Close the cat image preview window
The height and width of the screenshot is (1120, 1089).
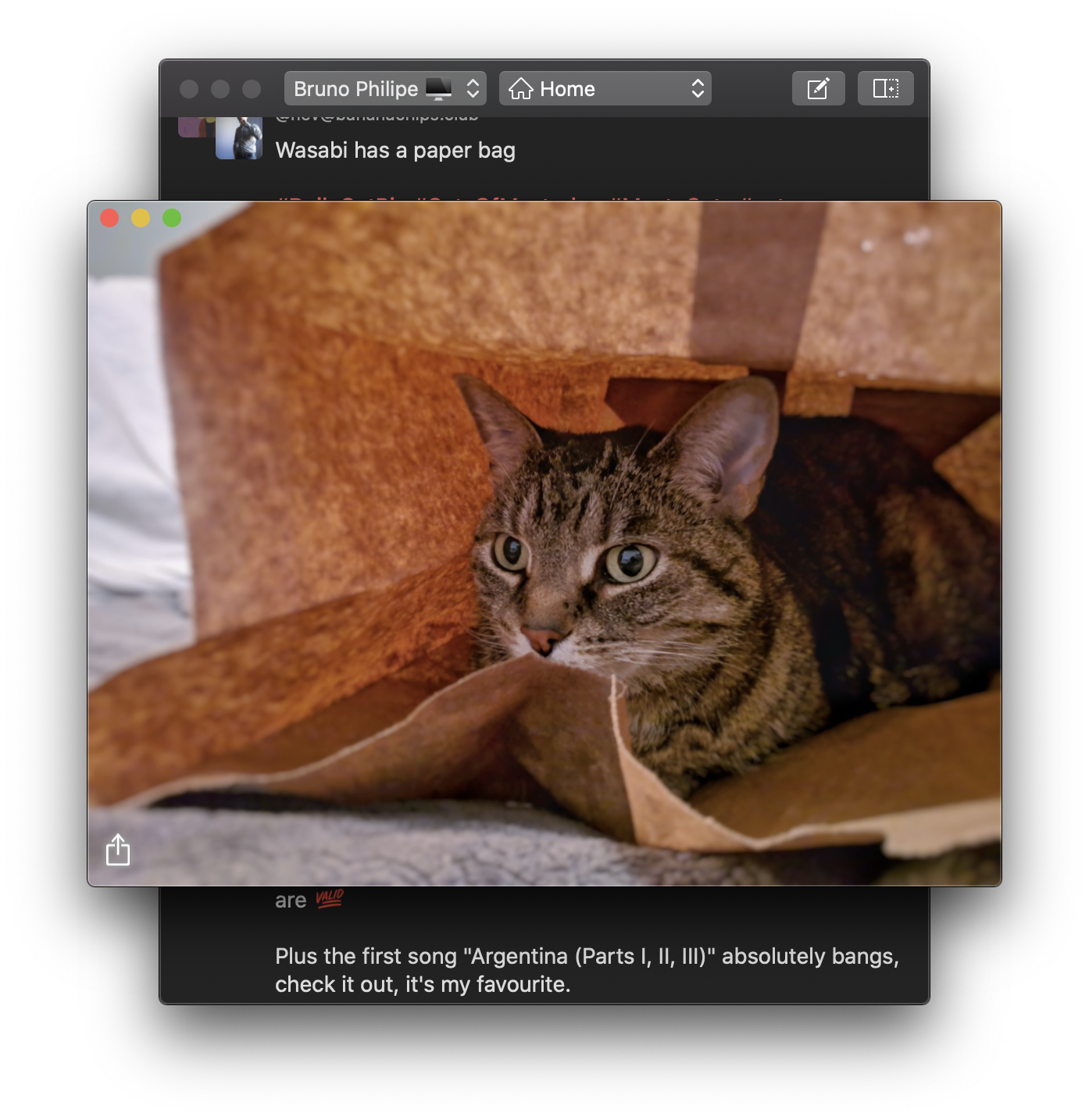(109, 218)
